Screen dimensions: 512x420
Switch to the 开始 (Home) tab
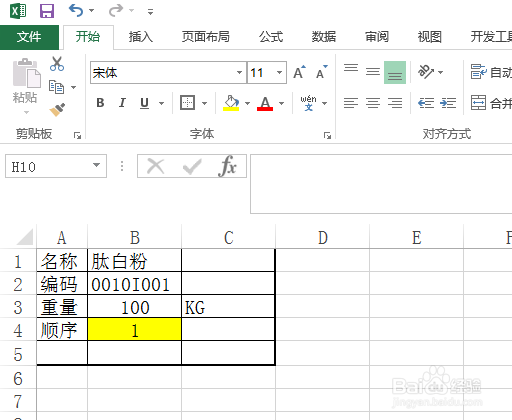(88, 37)
